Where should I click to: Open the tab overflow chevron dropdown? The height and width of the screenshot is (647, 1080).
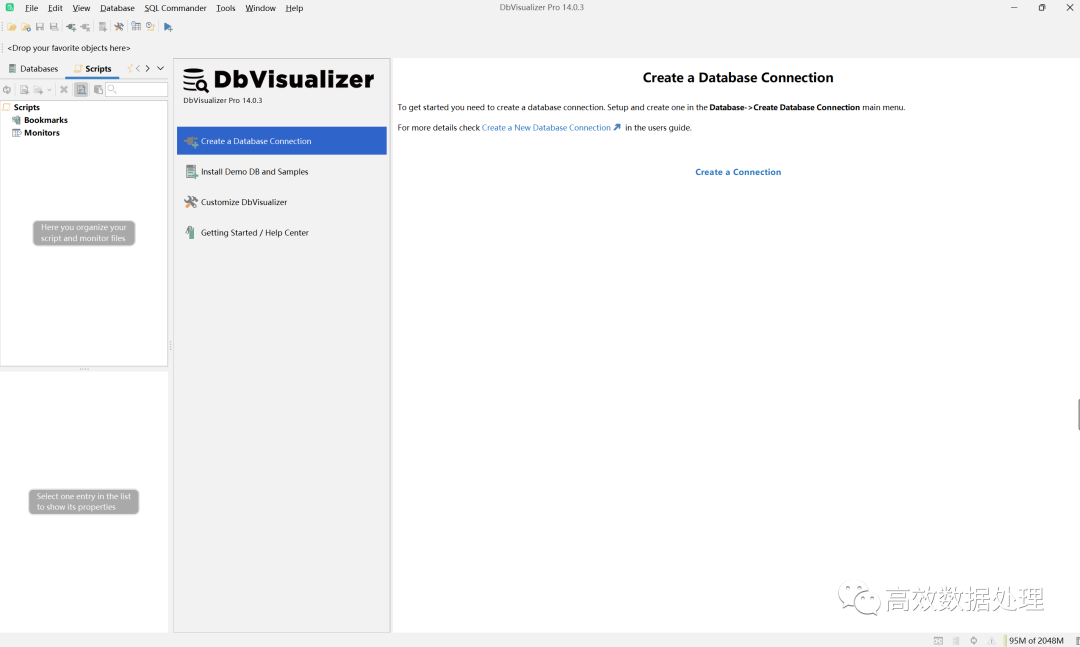[160, 68]
